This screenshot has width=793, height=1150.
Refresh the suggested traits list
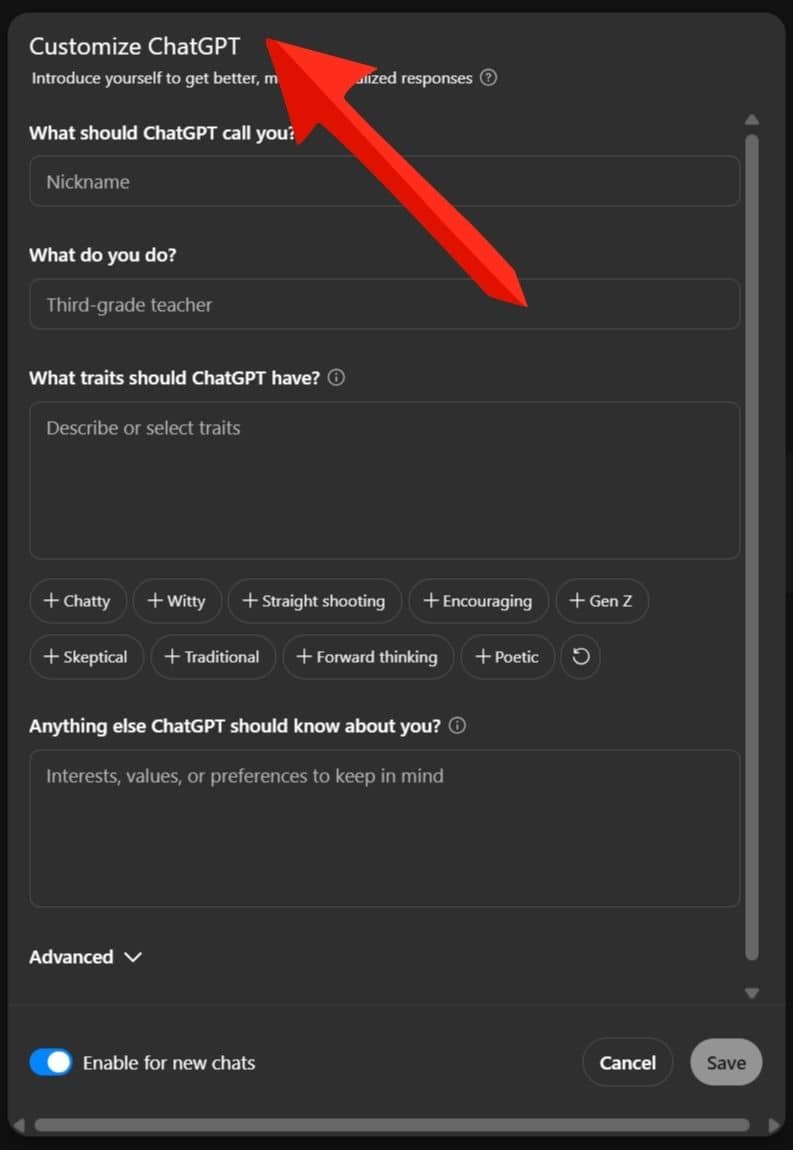580,656
